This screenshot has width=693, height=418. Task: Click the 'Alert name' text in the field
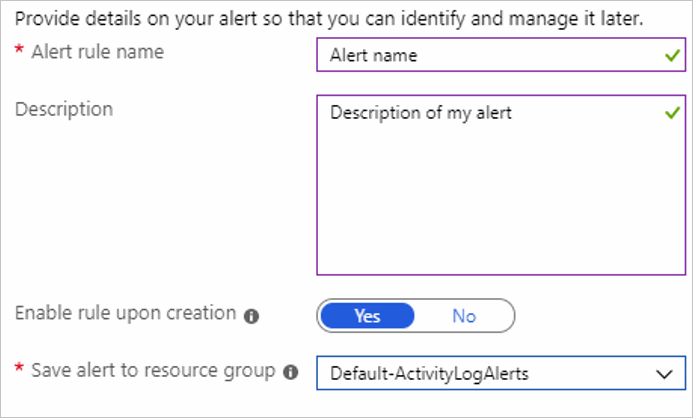pyautogui.click(x=373, y=56)
